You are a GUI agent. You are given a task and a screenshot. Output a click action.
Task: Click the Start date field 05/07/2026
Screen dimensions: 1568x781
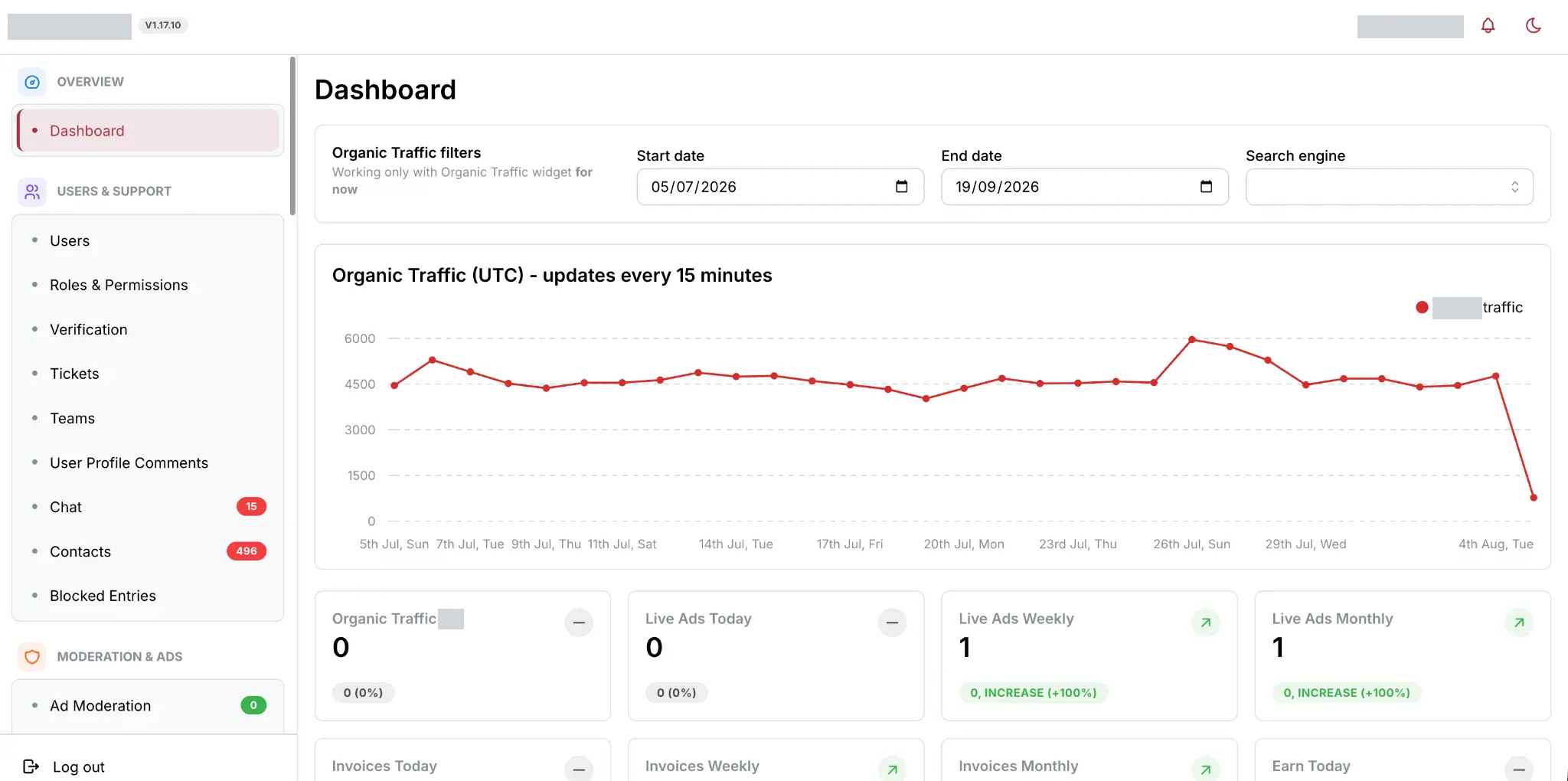click(x=780, y=187)
